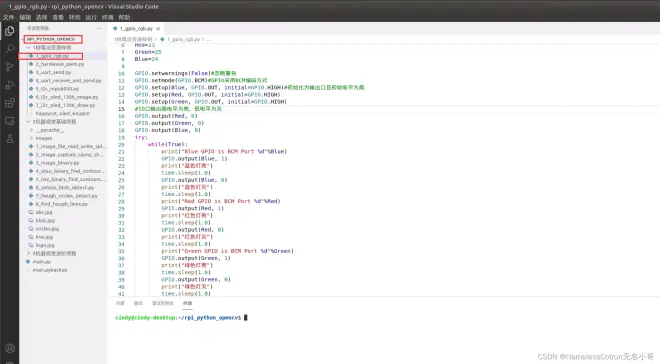Screen dimensions: 660x364
Task: Expand the __pycache__ folder
Action: (49, 130)
